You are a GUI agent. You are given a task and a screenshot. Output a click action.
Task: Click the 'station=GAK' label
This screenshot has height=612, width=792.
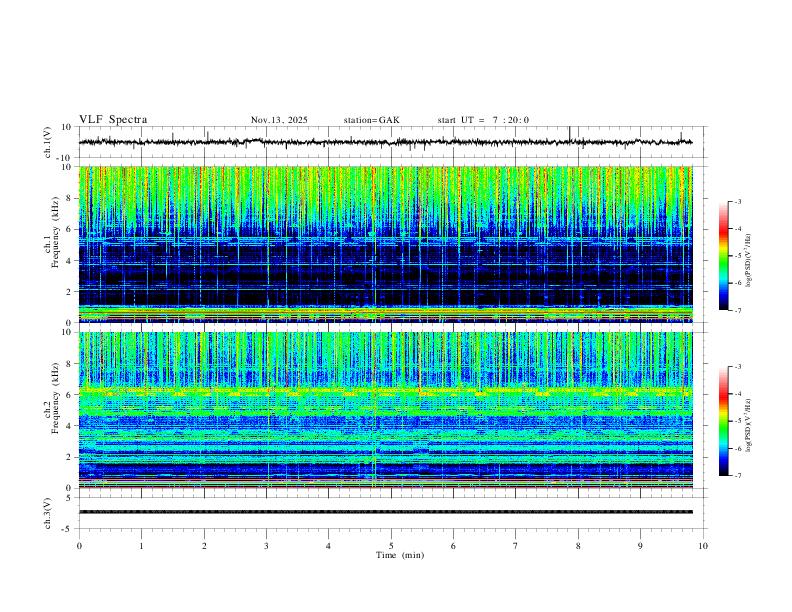371,120
